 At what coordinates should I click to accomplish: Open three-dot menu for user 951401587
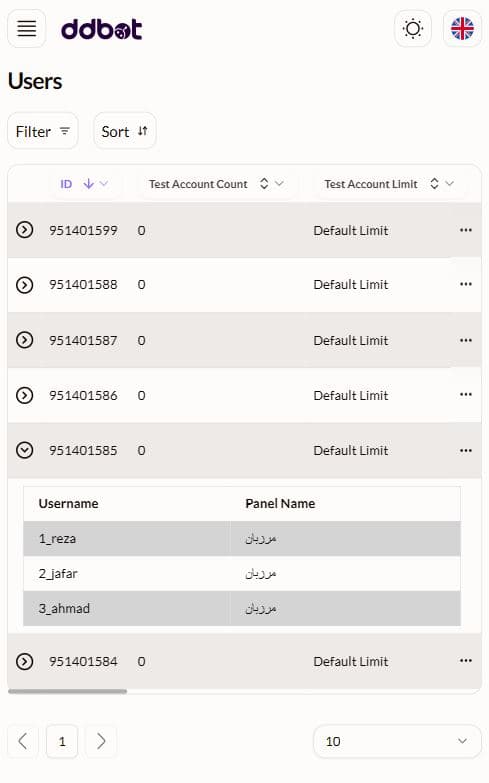pos(466,340)
